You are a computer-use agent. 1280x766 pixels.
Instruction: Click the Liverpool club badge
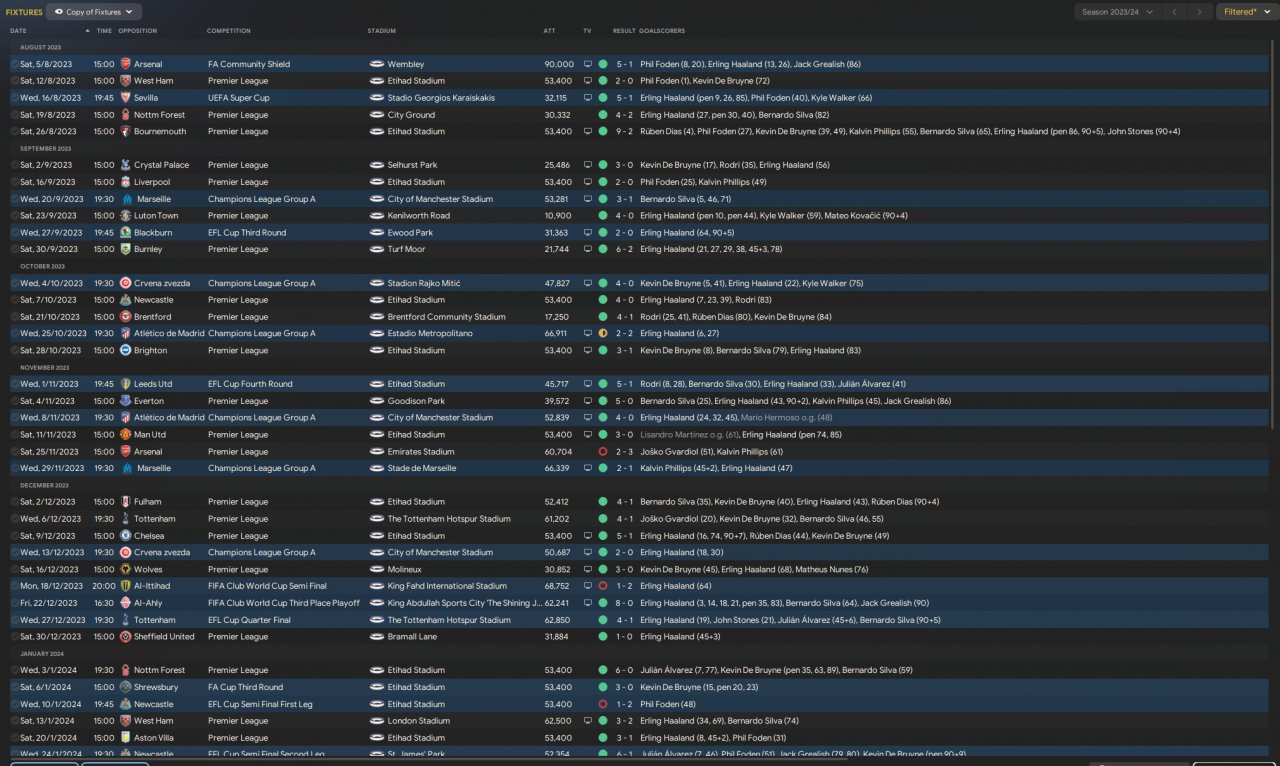(x=125, y=182)
